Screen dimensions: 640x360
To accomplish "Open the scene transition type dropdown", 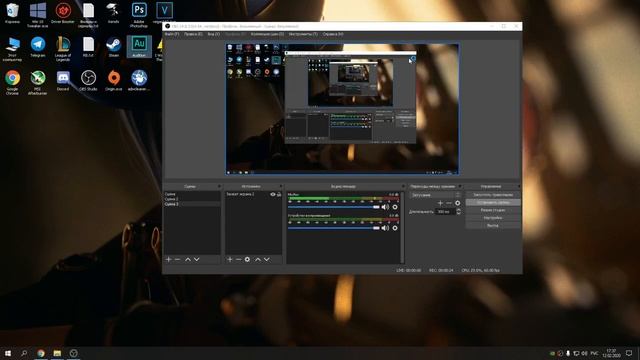I will 436,195.
